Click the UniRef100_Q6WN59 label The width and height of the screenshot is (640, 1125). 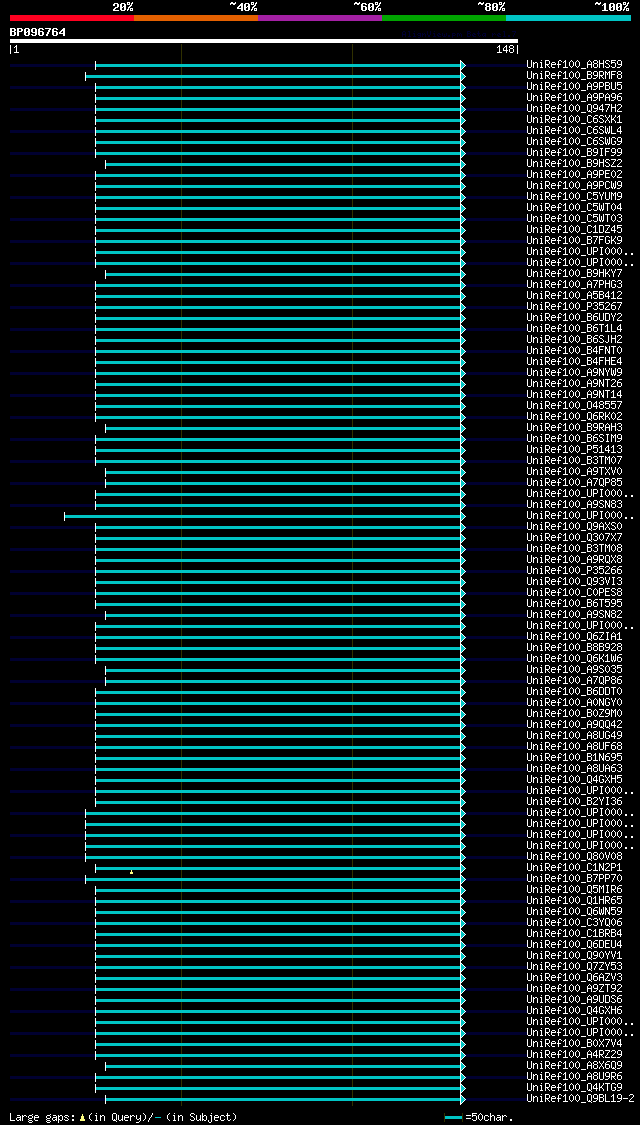[574, 912]
